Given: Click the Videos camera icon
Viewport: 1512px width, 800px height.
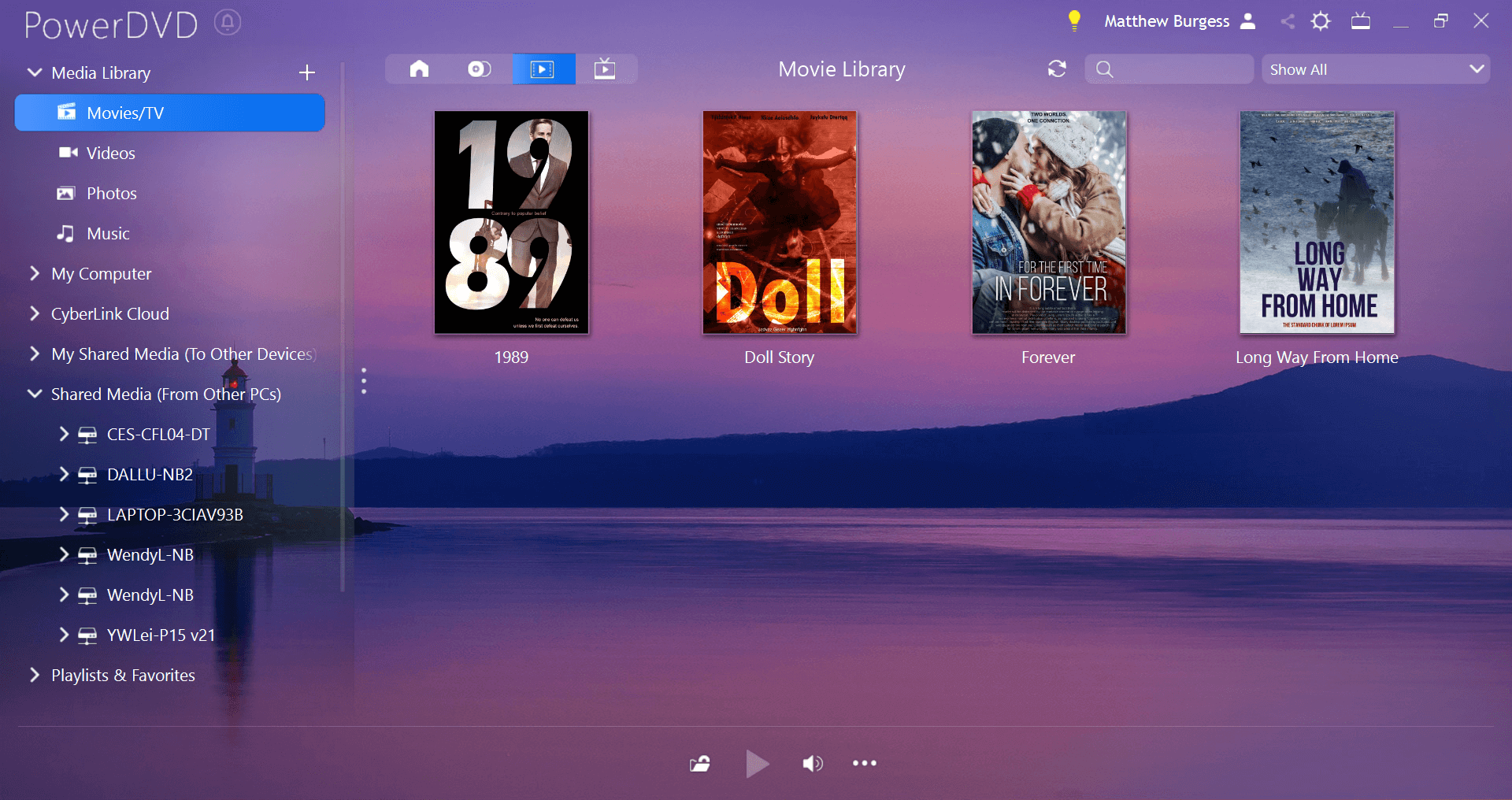Looking at the screenshot, I should click(68, 152).
